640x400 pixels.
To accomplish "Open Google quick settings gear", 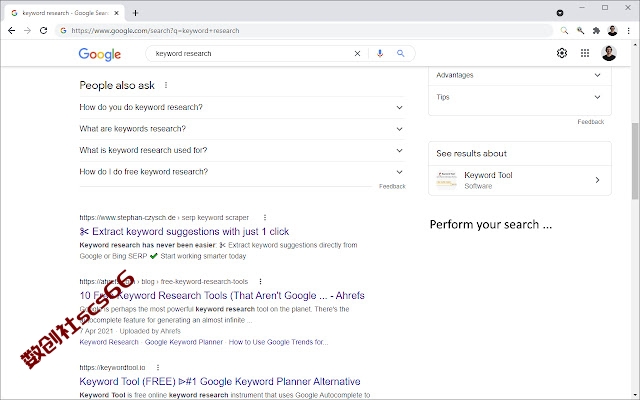I will [x=562, y=53].
